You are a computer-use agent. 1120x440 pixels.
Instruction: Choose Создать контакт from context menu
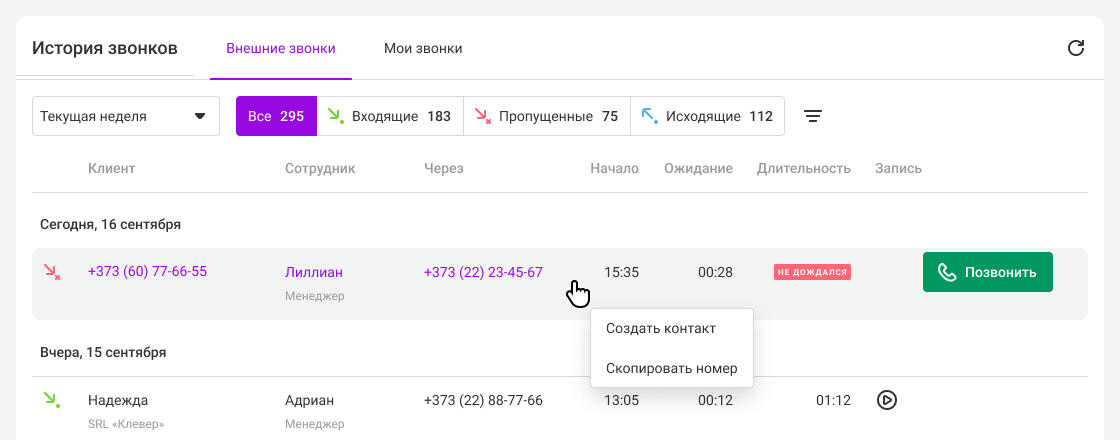tap(661, 328)
